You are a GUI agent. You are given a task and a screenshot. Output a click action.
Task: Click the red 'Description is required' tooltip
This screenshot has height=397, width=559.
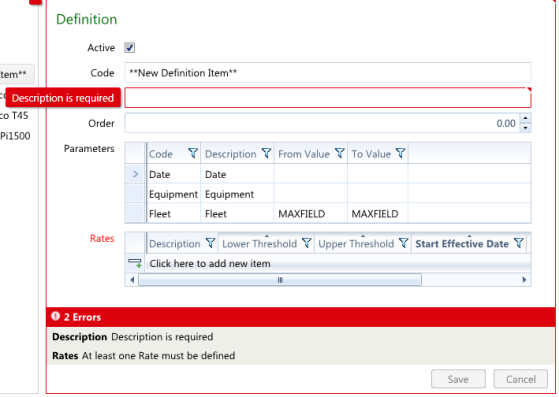(x=63, y=98)
